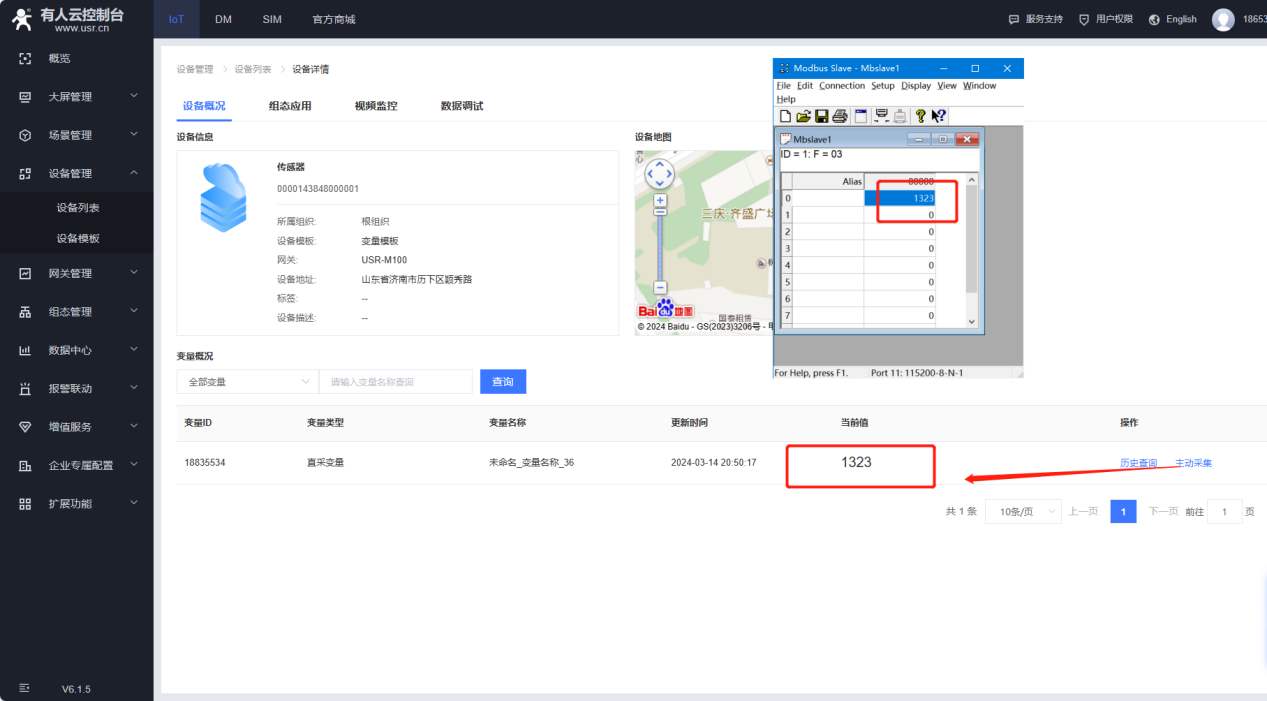Open the Setup menu in Modbus Slave
Screen dimensions: 1267x701
882,86
